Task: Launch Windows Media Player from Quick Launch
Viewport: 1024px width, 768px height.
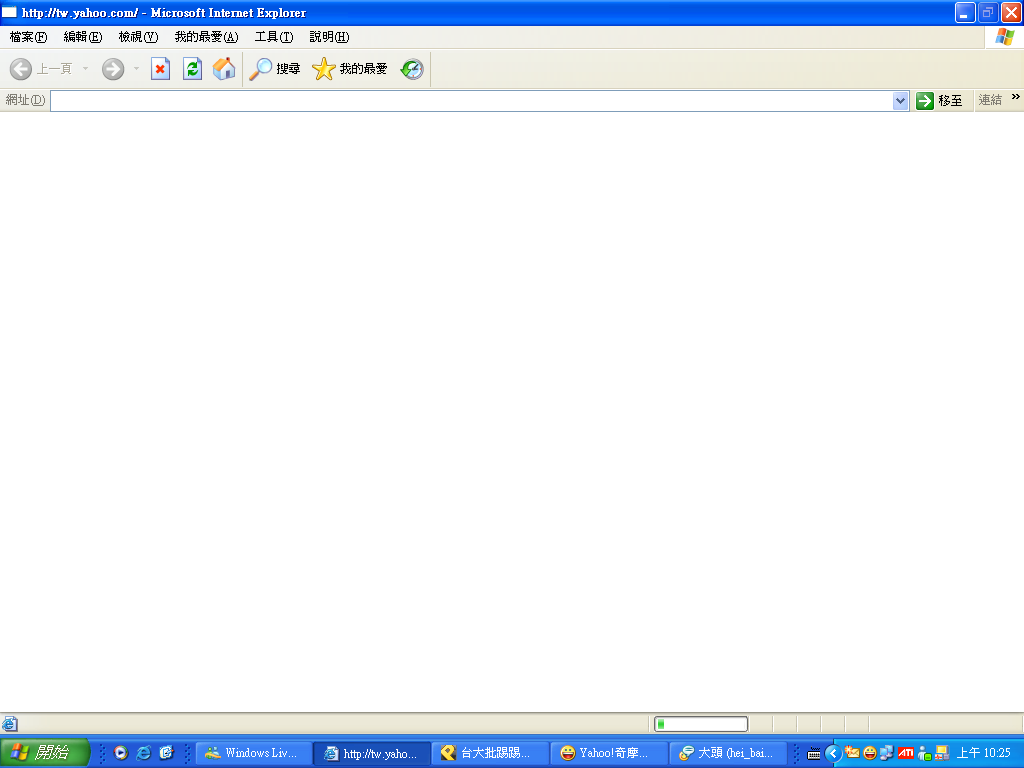Action: click(121, 753)
